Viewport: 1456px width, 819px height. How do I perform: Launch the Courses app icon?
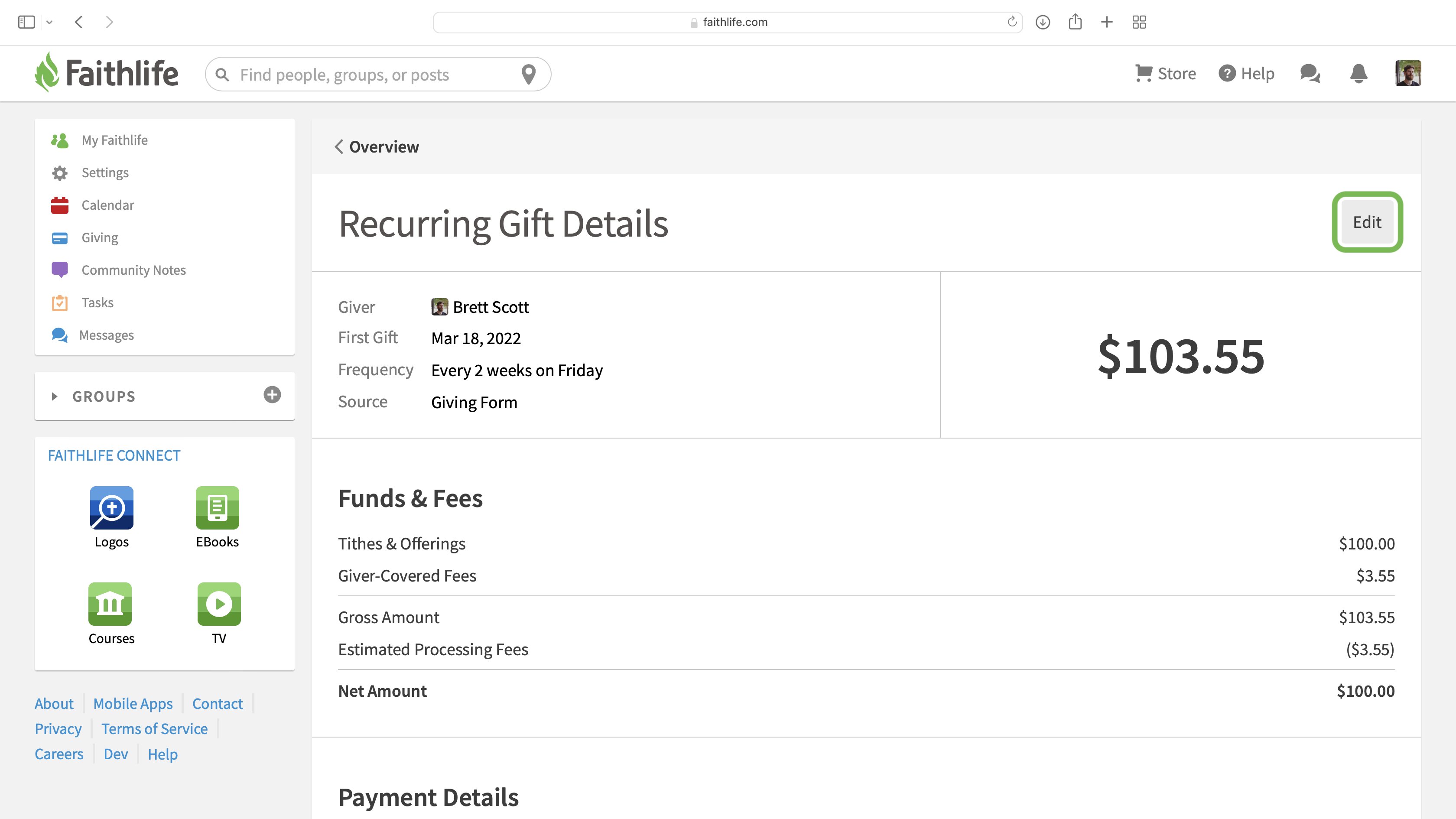pyautogui.click(x=110, y=604)
